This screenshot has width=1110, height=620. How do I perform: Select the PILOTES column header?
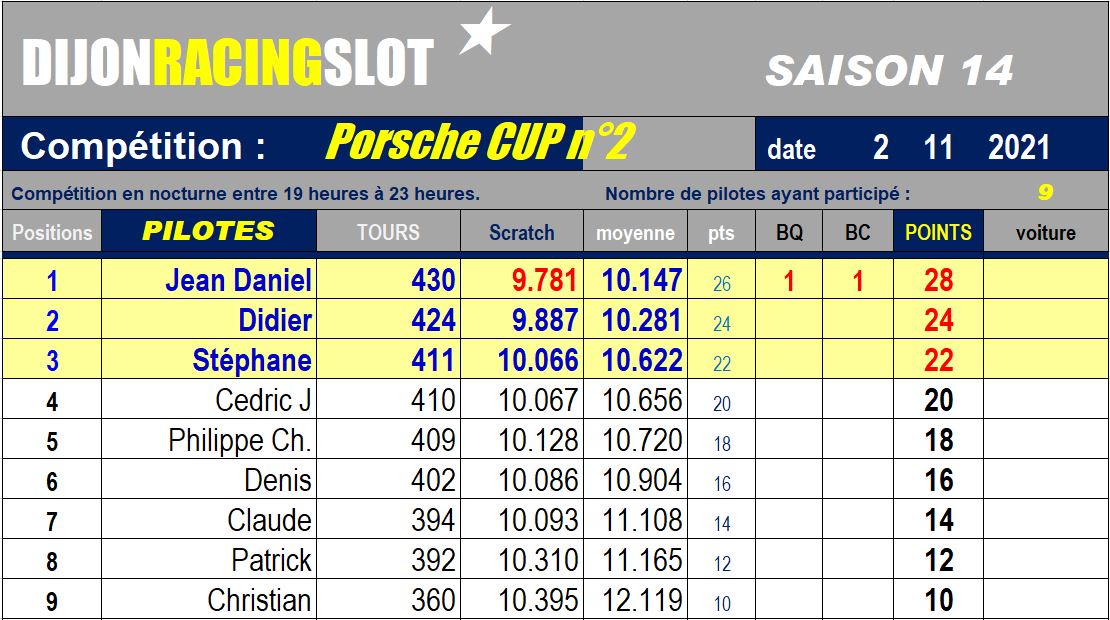tap(209, 231)
